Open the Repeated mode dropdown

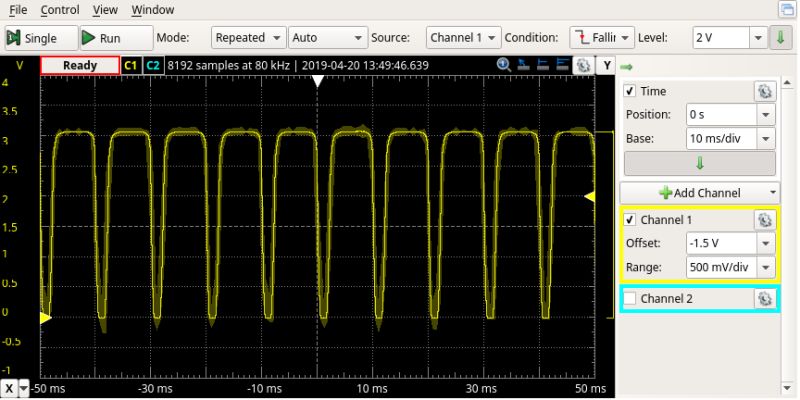coord(248,38)
